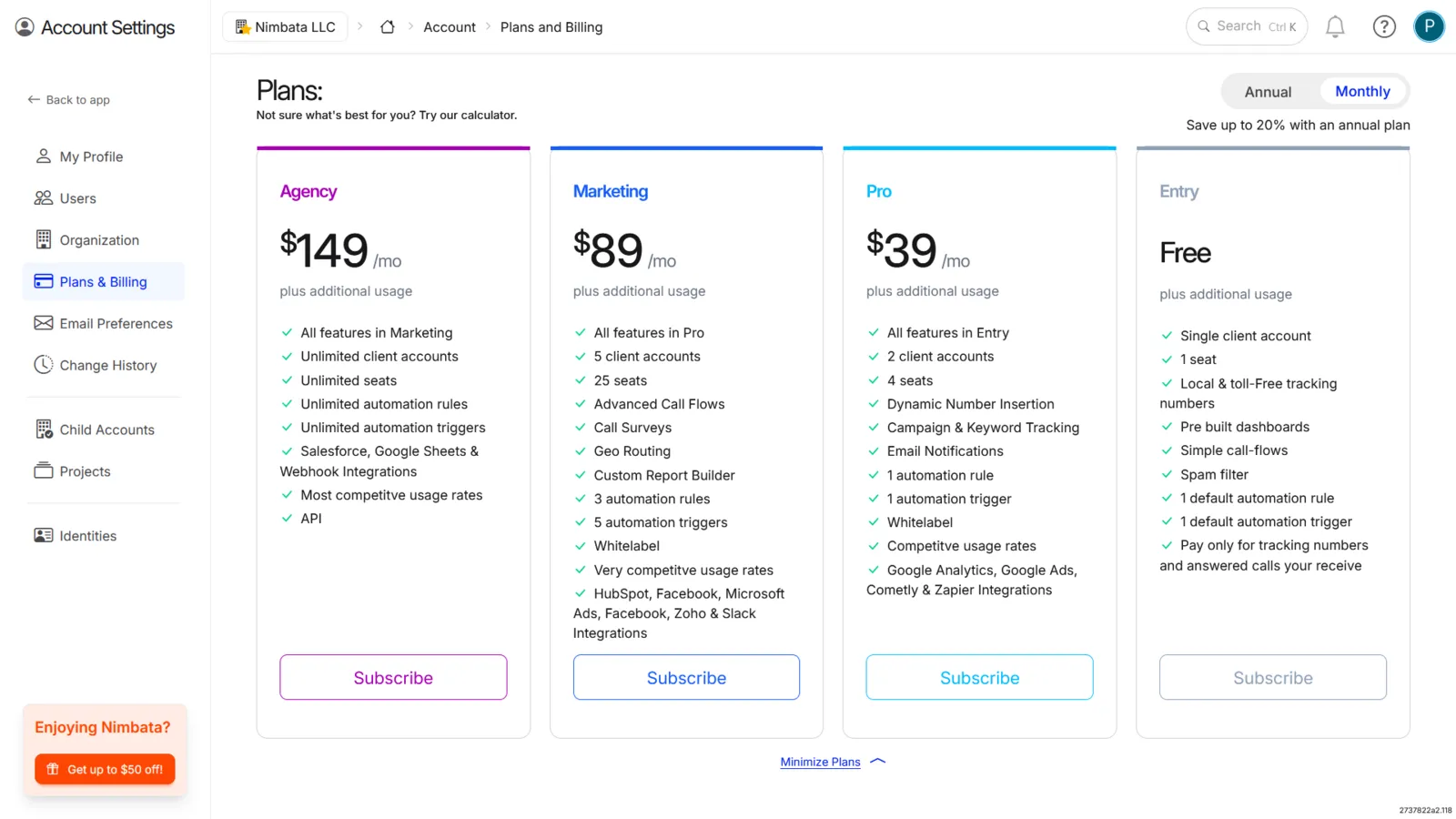This screenshot has height=819, width=1456.
Task: Open the Identities menu item
Action: (103, 536)
